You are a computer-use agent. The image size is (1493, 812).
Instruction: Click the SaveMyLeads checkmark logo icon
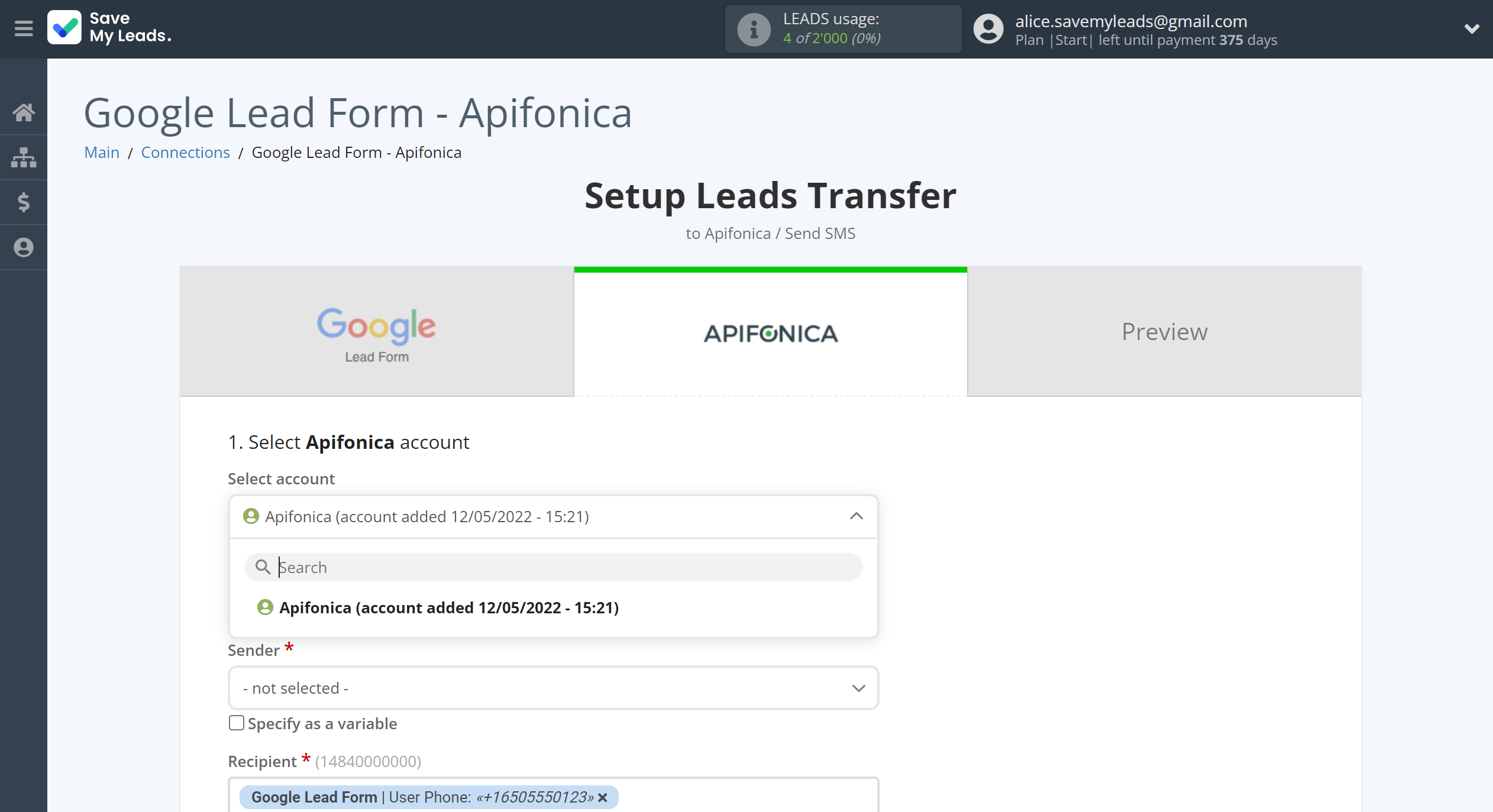[x=66, y=29]
